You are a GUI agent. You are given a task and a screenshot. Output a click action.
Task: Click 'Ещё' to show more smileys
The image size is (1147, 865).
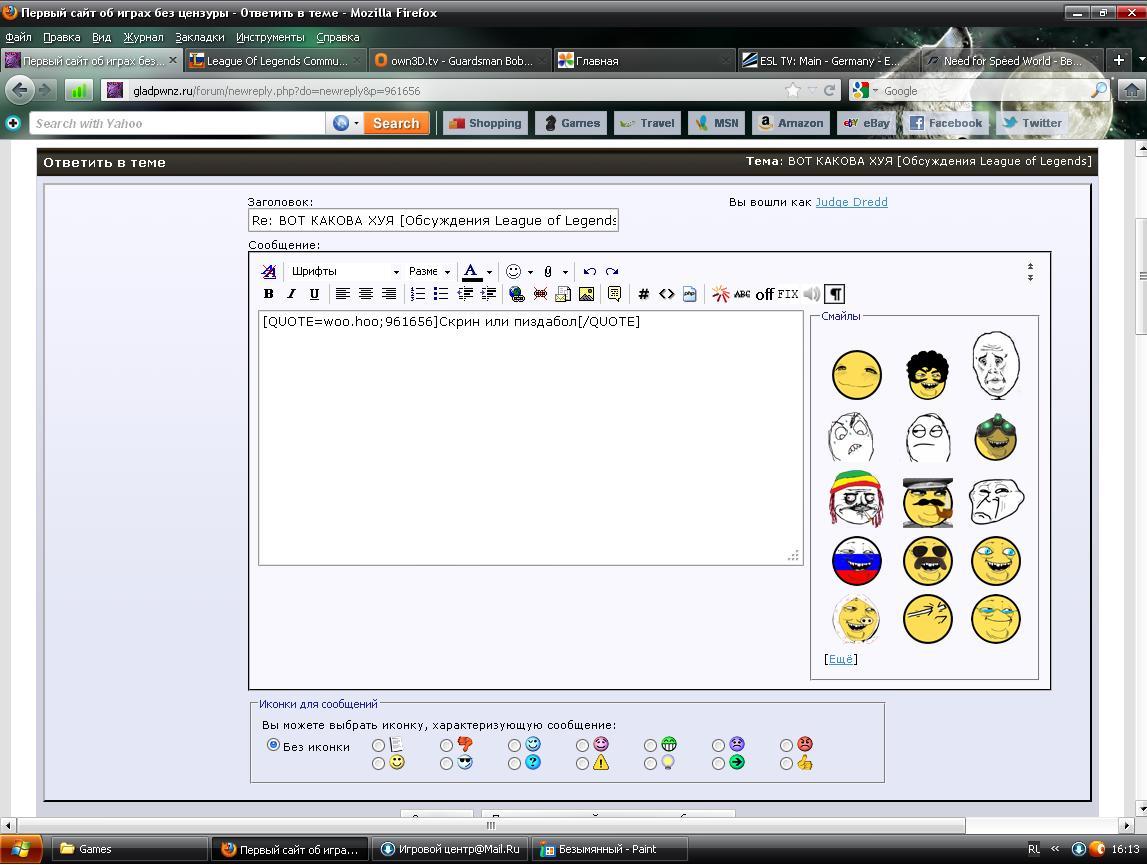(x=841, y=659)
